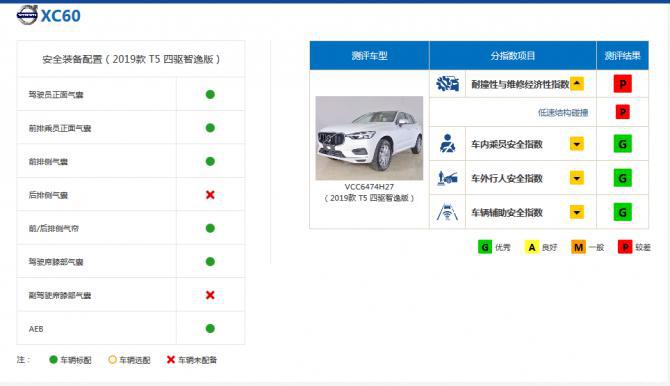
Task: Click the 车外行人安全指数 label
Action: [507, 178]
